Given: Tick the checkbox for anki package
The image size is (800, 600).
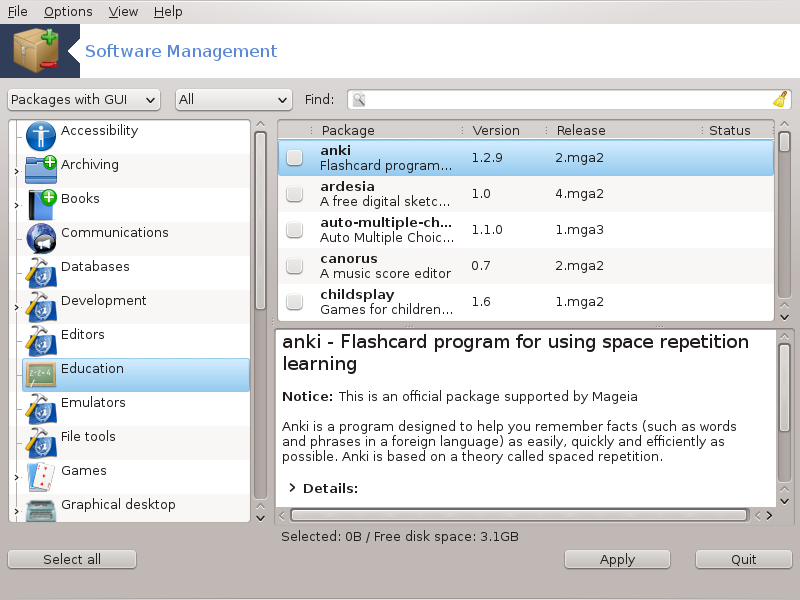Looking at the screenshot, I should click(294, 158).
